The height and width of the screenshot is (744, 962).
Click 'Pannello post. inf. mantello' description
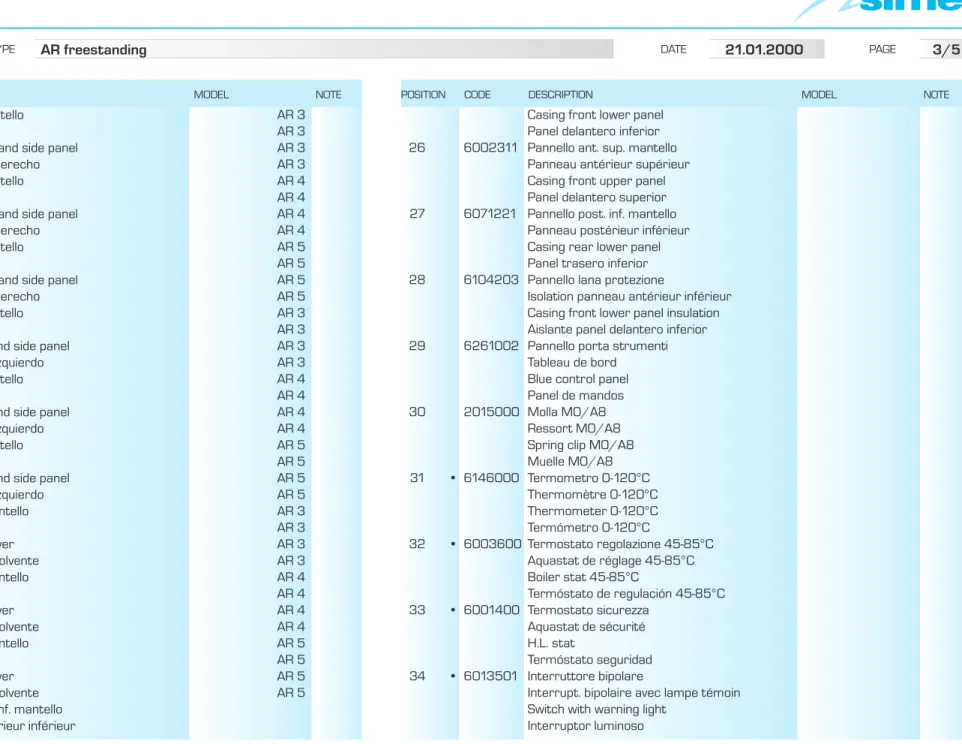click(x=602, y=214)
